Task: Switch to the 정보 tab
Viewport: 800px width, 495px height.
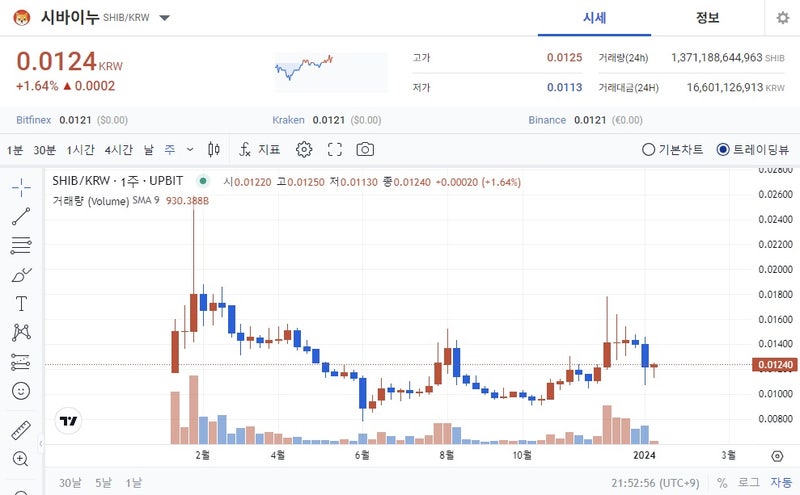Action: [707, 18]
